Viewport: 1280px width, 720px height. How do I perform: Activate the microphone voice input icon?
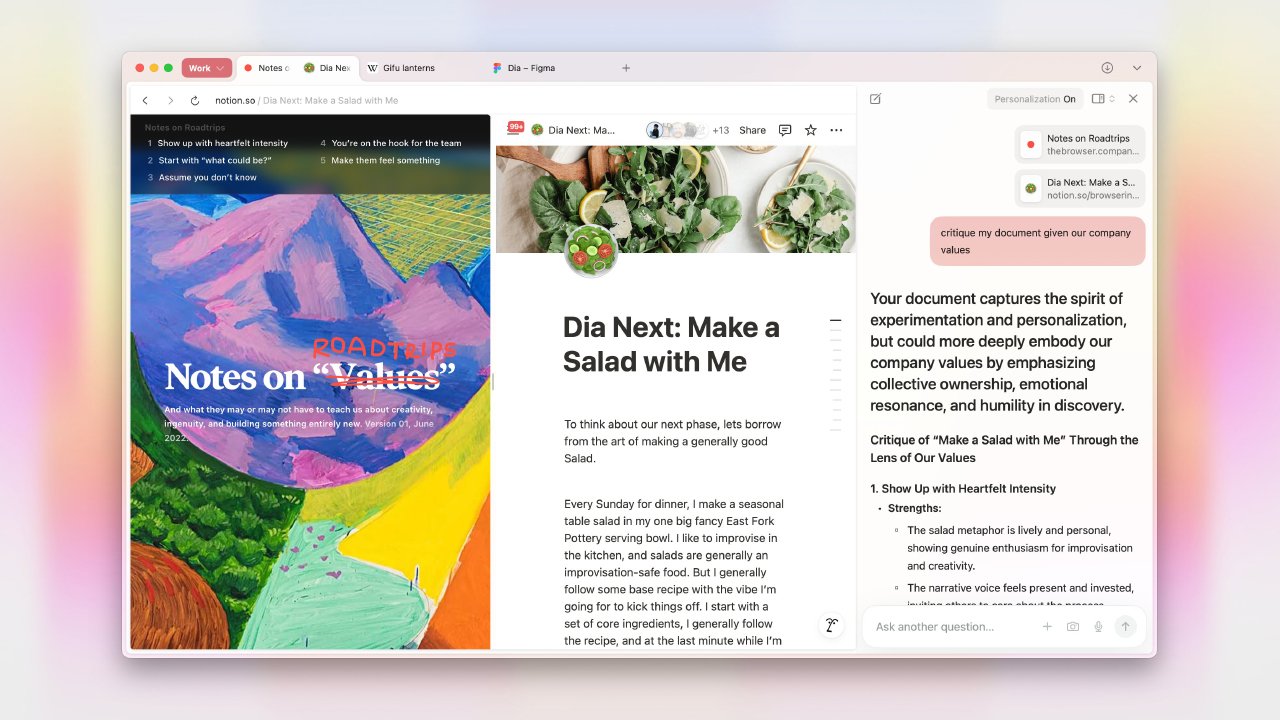pos(1098,627)
